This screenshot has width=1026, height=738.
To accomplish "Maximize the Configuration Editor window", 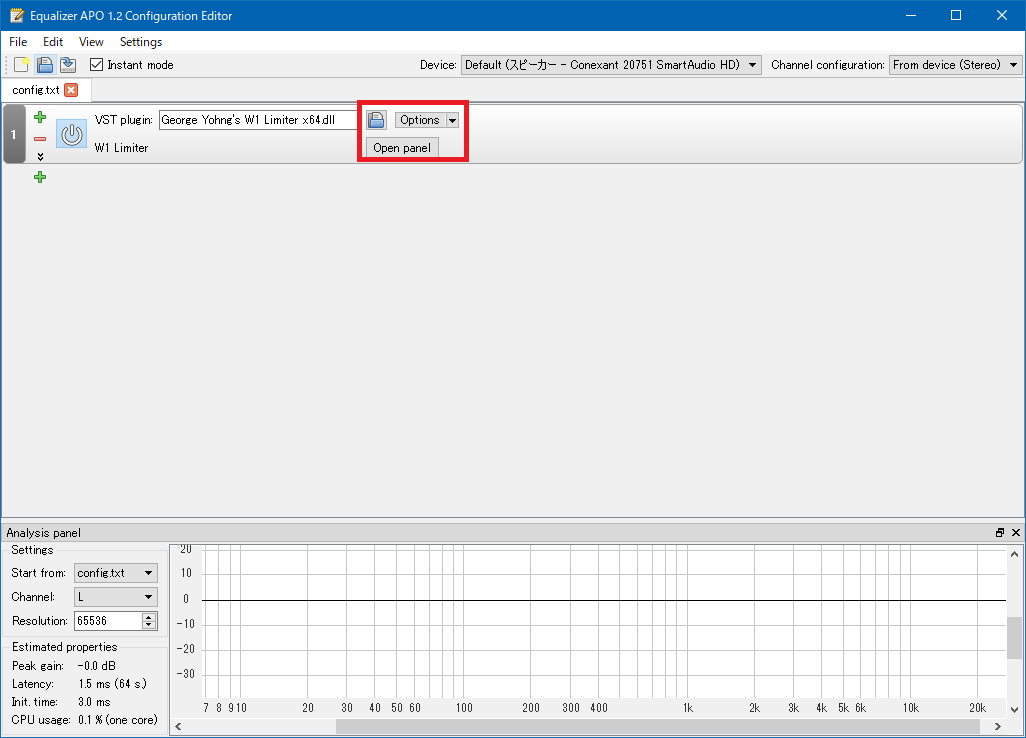I will pos(956,15).
